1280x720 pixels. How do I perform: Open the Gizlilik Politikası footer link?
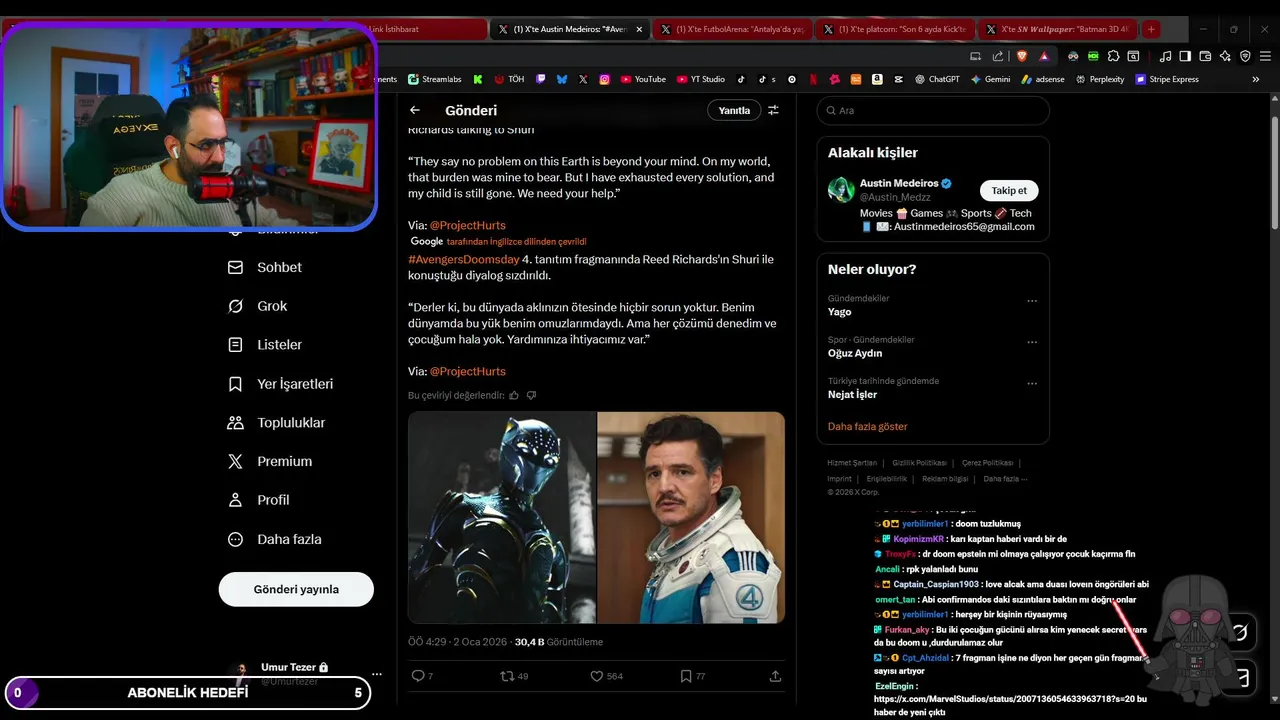coord(919,463)
